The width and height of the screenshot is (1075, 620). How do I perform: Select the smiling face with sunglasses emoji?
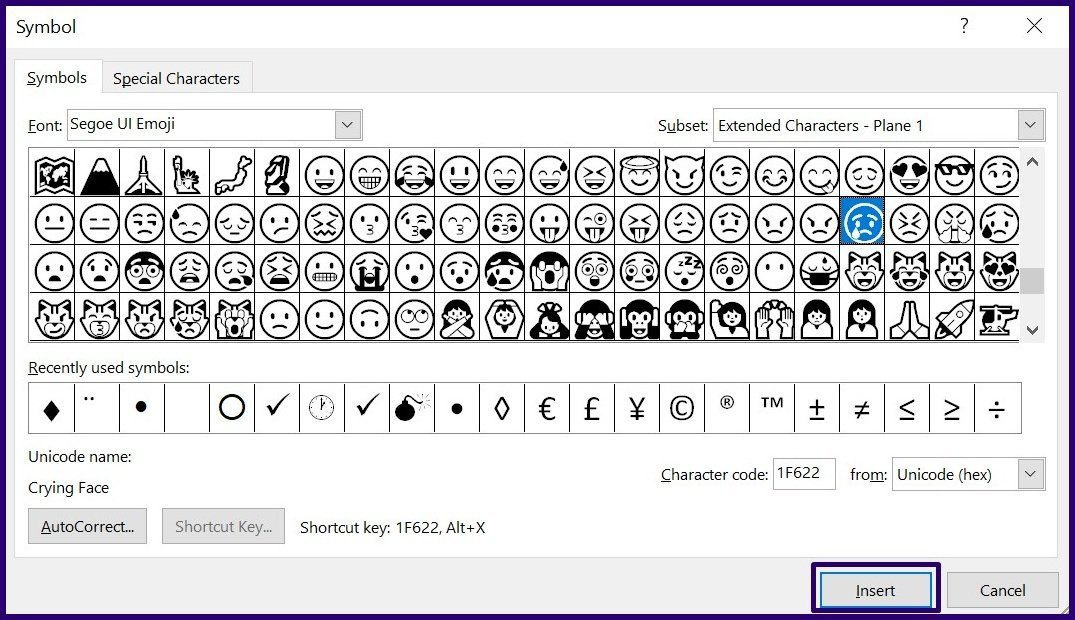tap(954, 174)
